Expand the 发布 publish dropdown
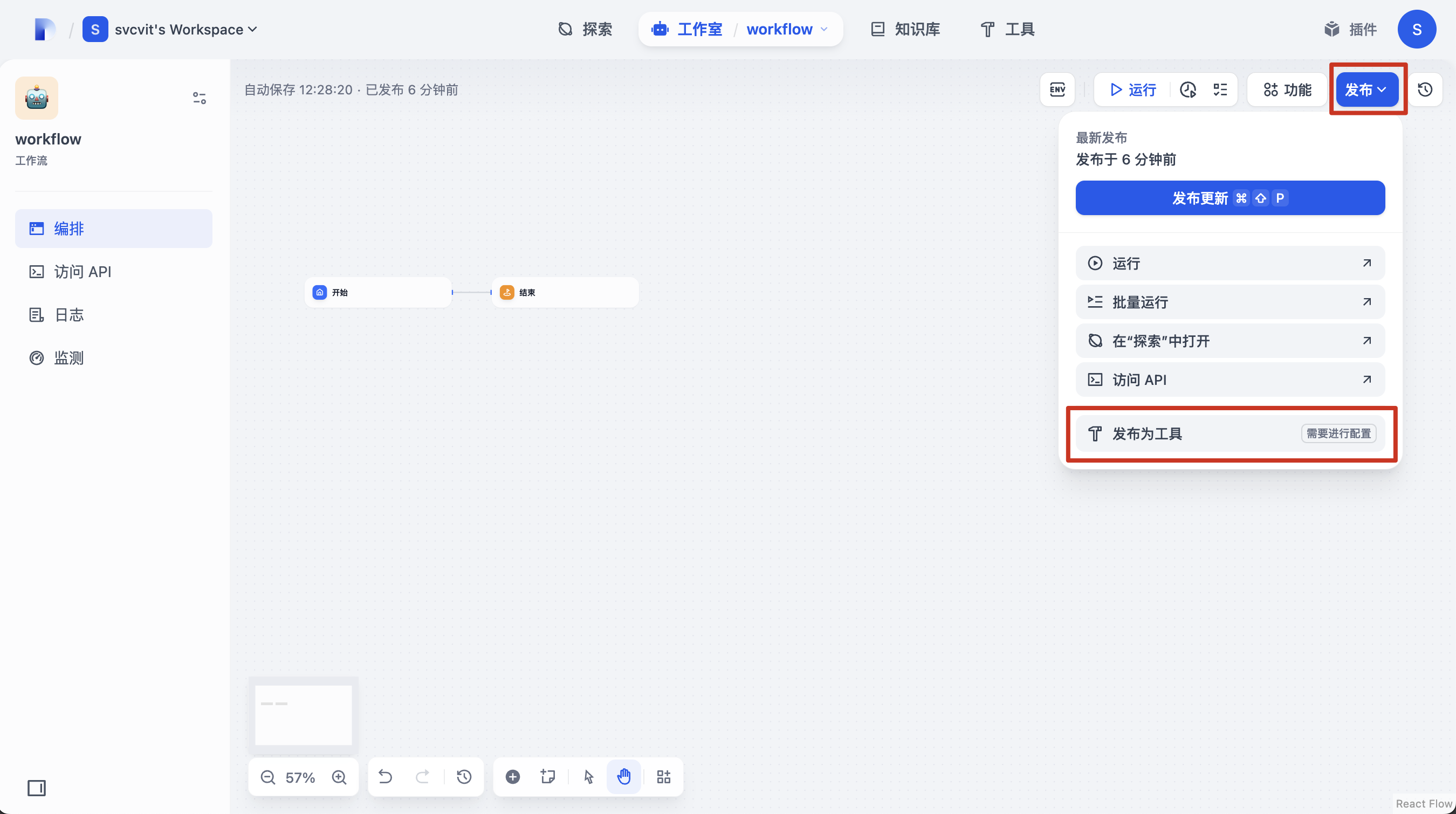Viewport: 1456px width, 814px height. click(x=1366, y=89)
